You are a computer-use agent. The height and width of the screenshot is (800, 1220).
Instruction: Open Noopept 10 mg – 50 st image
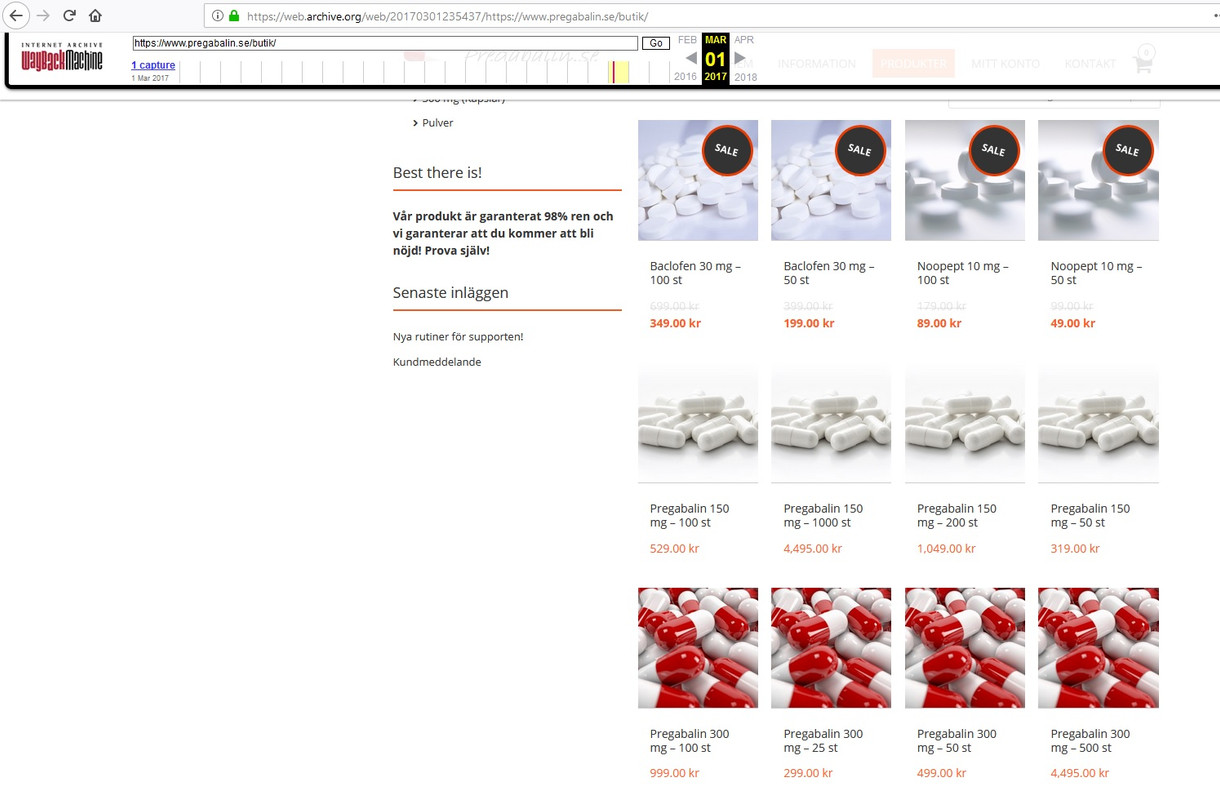1098,180
